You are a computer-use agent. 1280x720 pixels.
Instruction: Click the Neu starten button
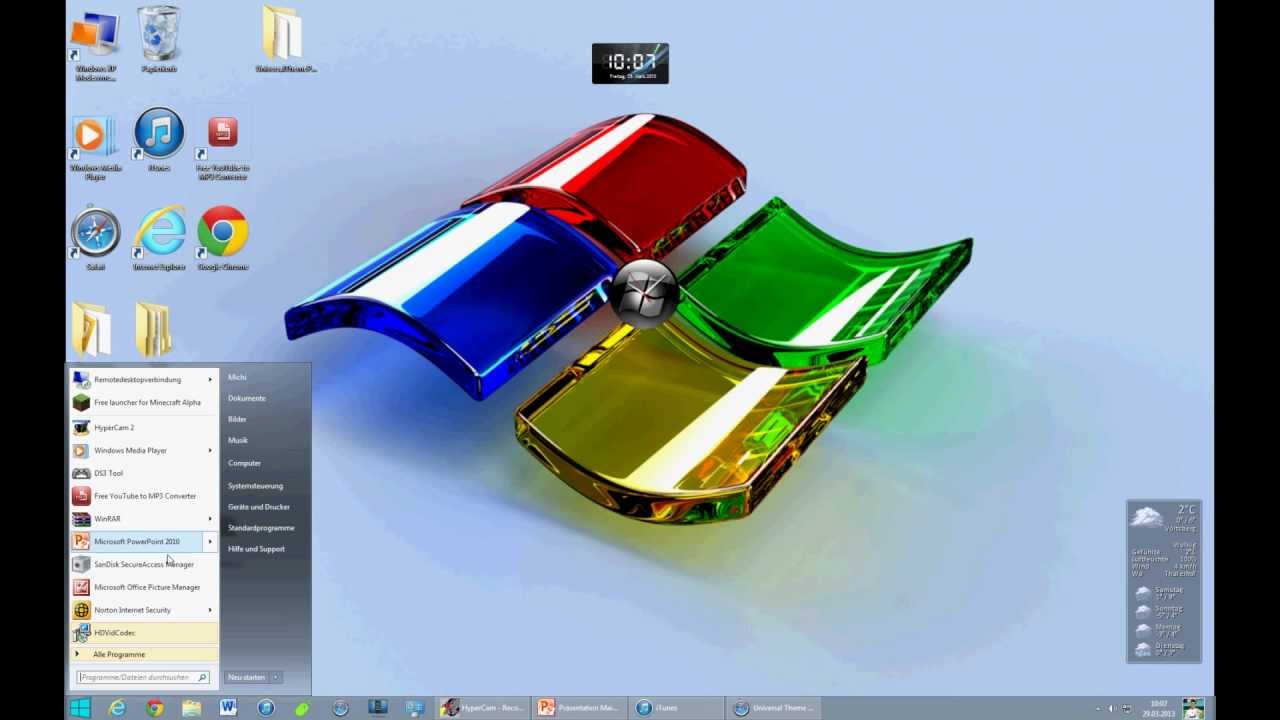[247, 677]
